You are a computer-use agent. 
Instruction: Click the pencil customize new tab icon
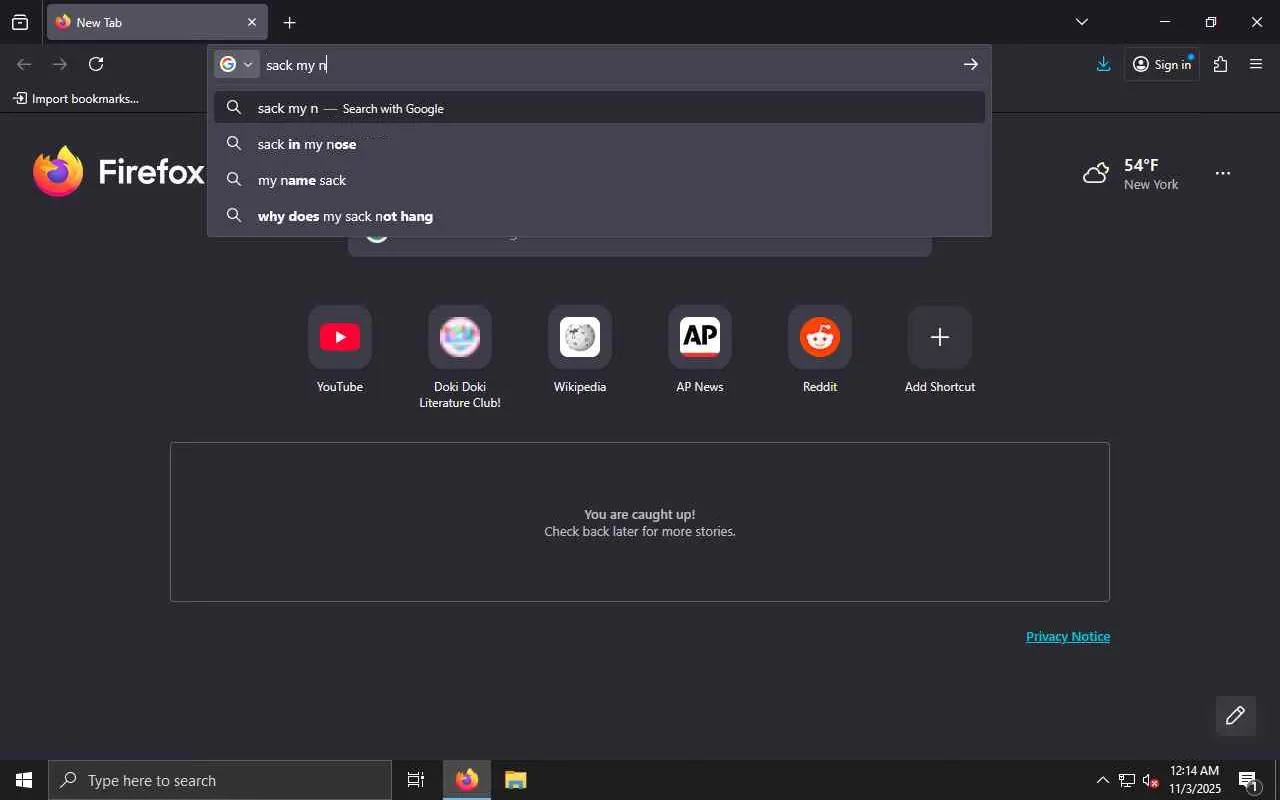1235,715
